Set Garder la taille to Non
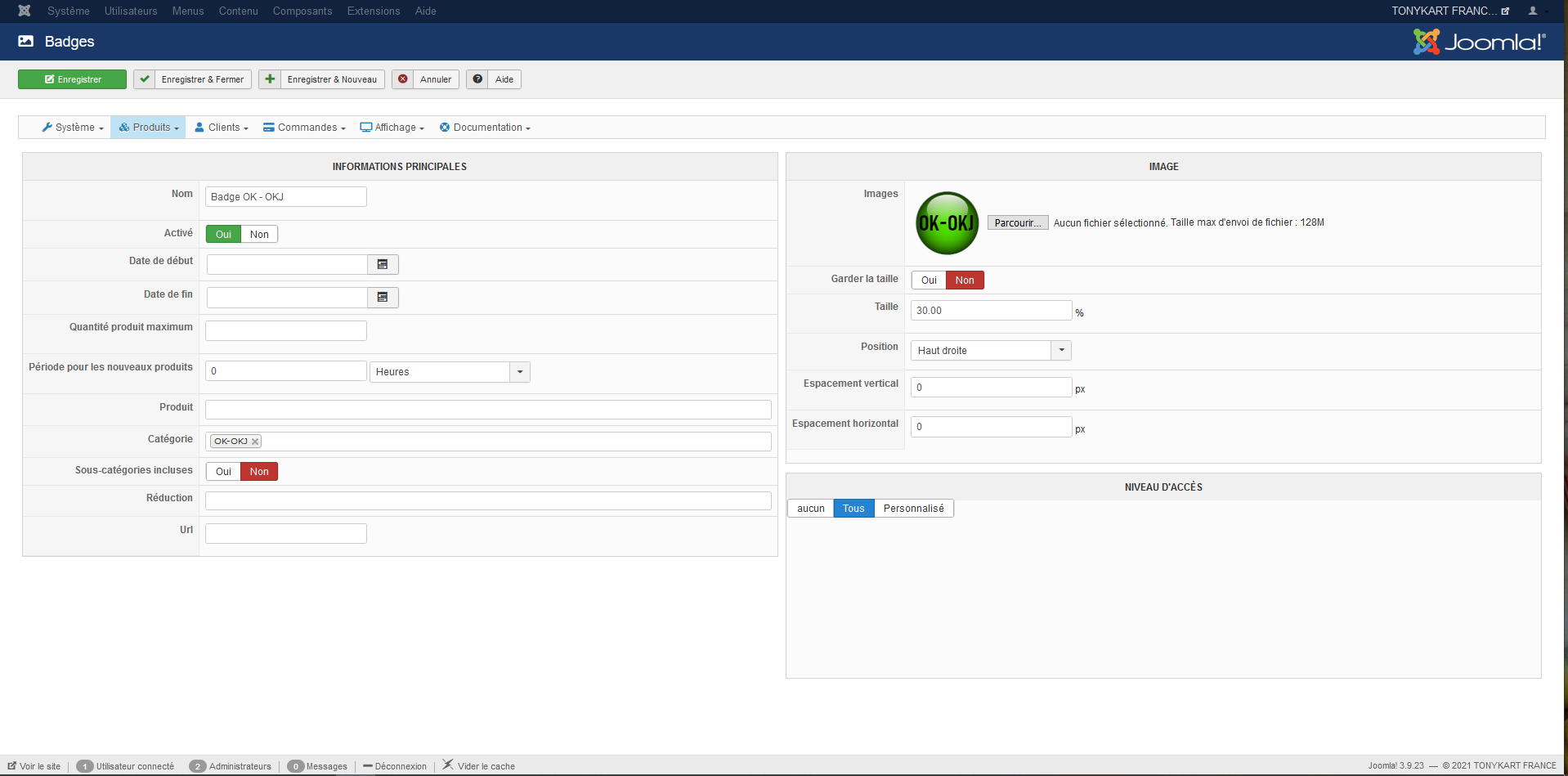Screen dimensions: 1568x776 pos(965,280)
